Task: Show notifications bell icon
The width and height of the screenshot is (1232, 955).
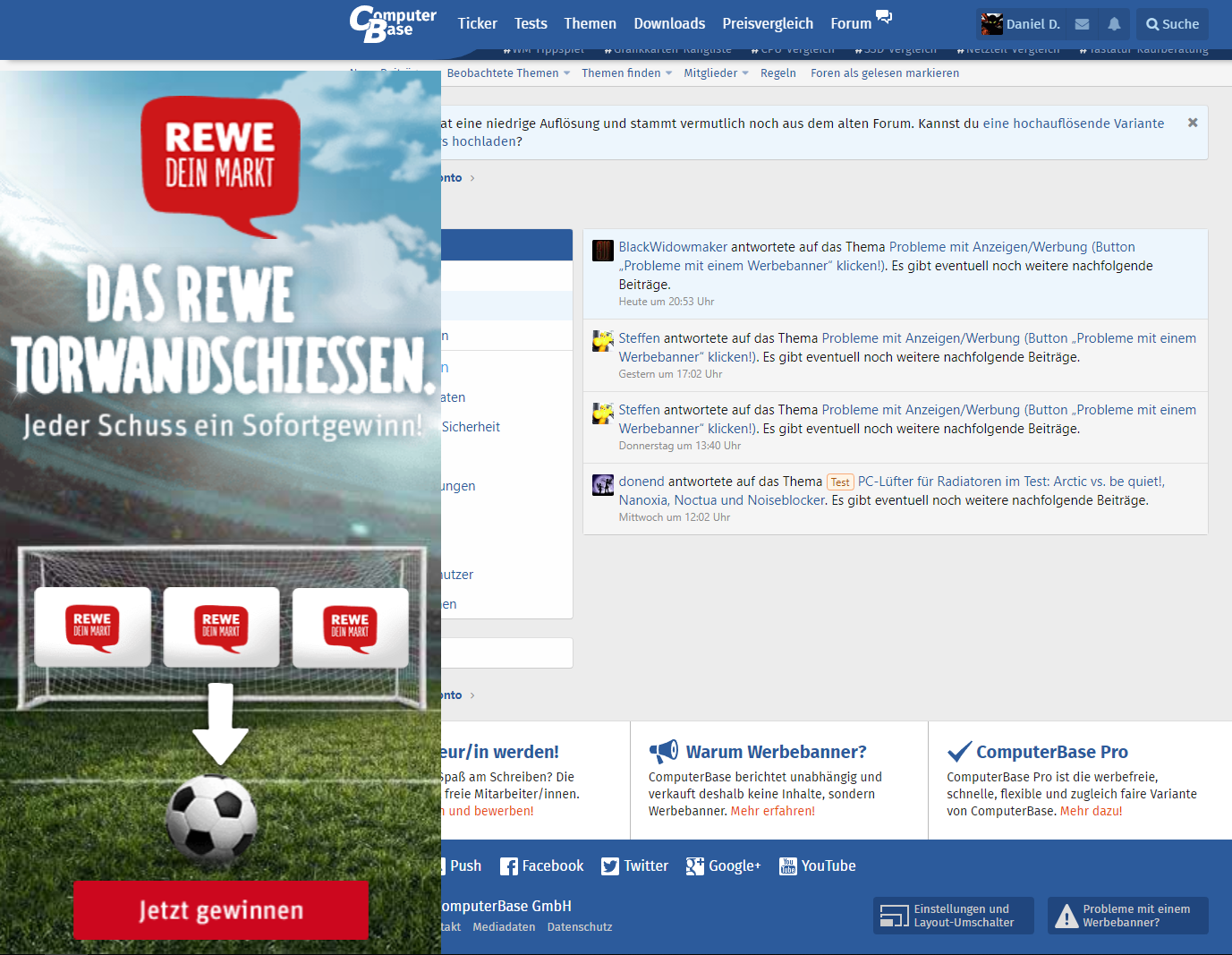Action: [x=1114, y=24]
